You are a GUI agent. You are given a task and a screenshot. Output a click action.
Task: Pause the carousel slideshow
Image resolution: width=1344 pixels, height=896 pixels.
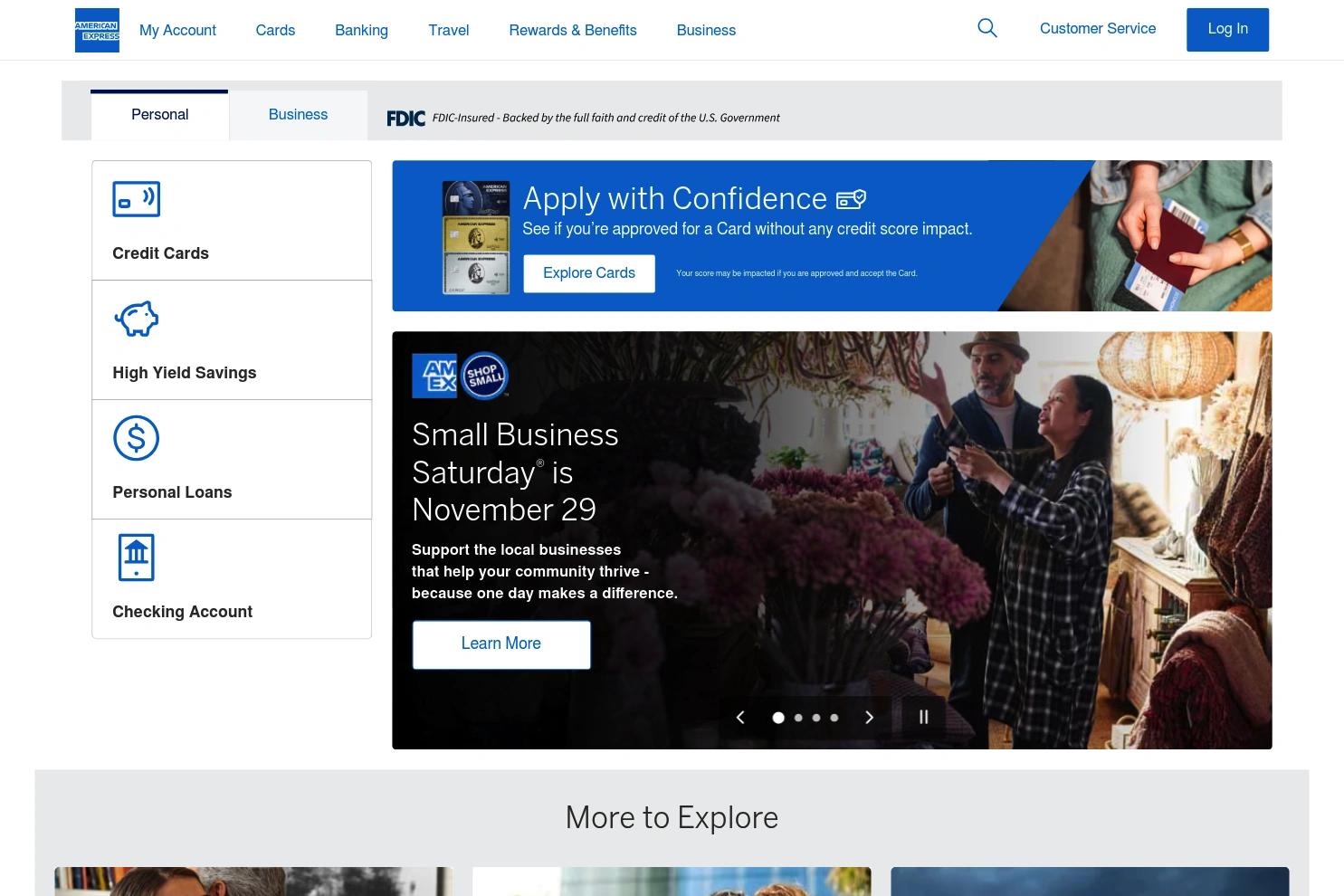(x=924, y=718)
